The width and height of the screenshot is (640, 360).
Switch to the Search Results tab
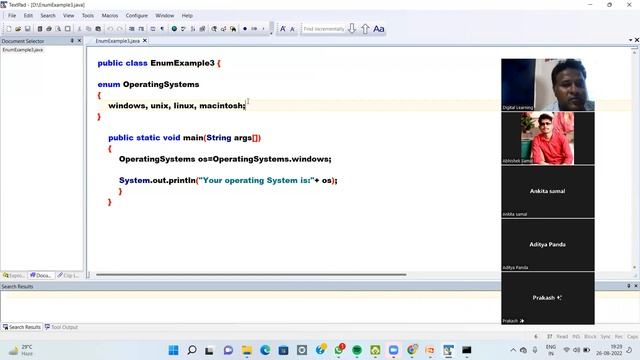coord(22,327)
